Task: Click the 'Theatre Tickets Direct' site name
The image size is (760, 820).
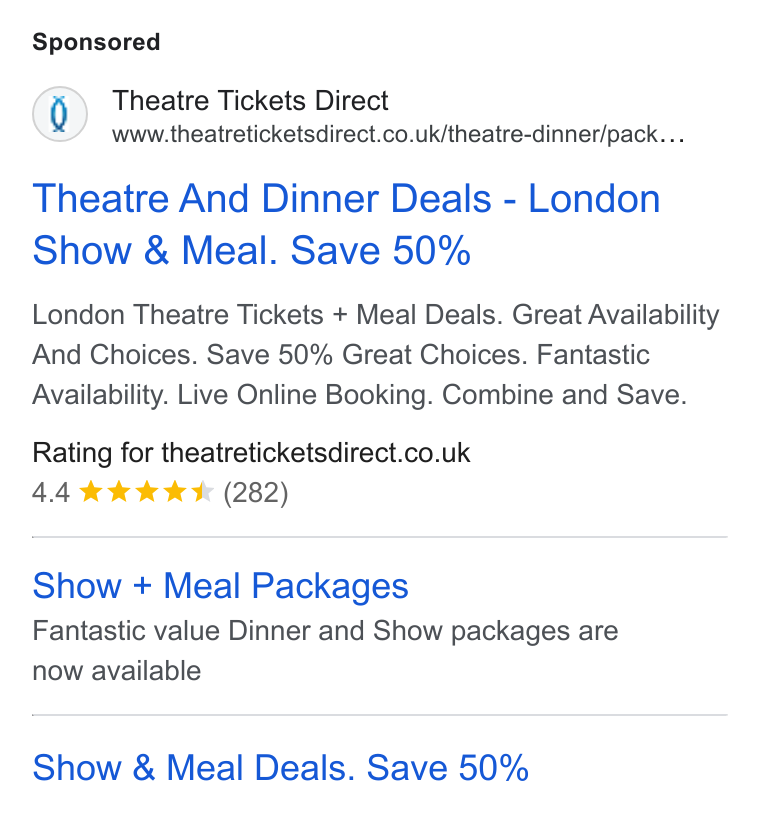Action: tap(250, 100)
